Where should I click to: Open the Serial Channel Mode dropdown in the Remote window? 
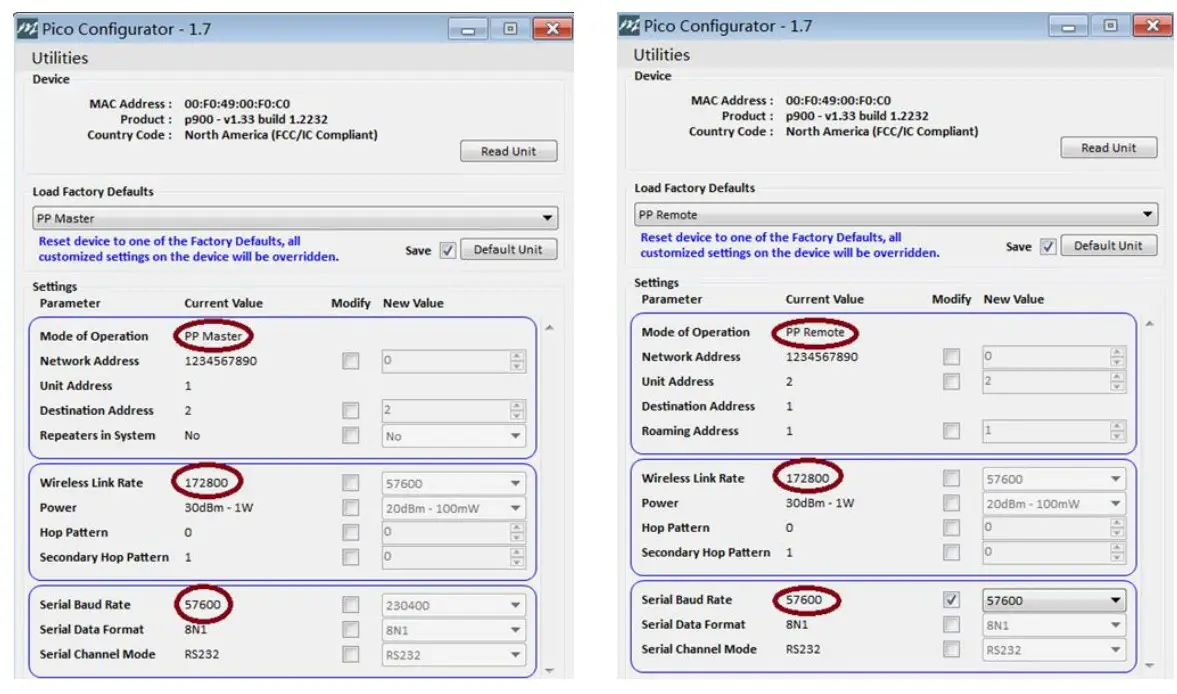(x=1054, y=650)
